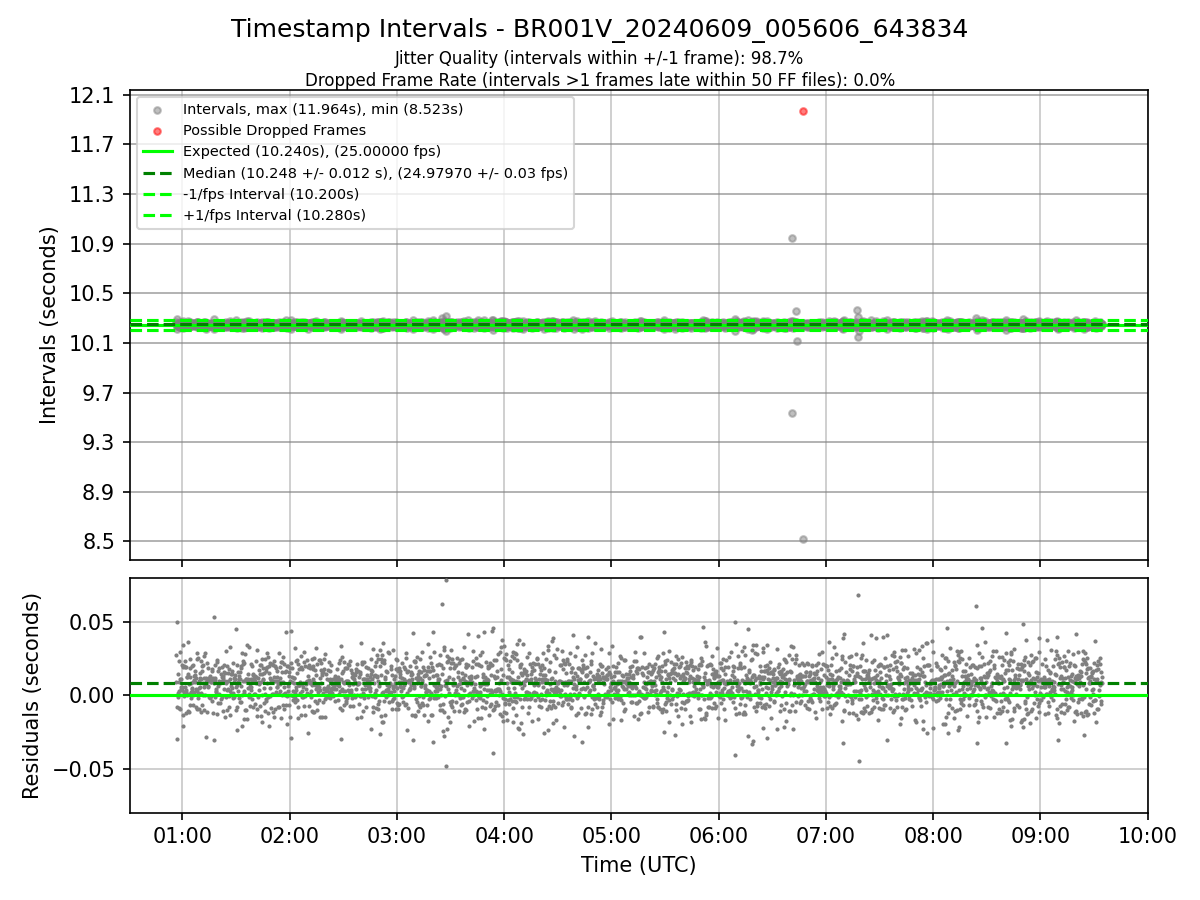Screen dimensions: 1200x900
Task: Click the 'Residuals (seconds)' axis label
Action: (x=31, y=696)
